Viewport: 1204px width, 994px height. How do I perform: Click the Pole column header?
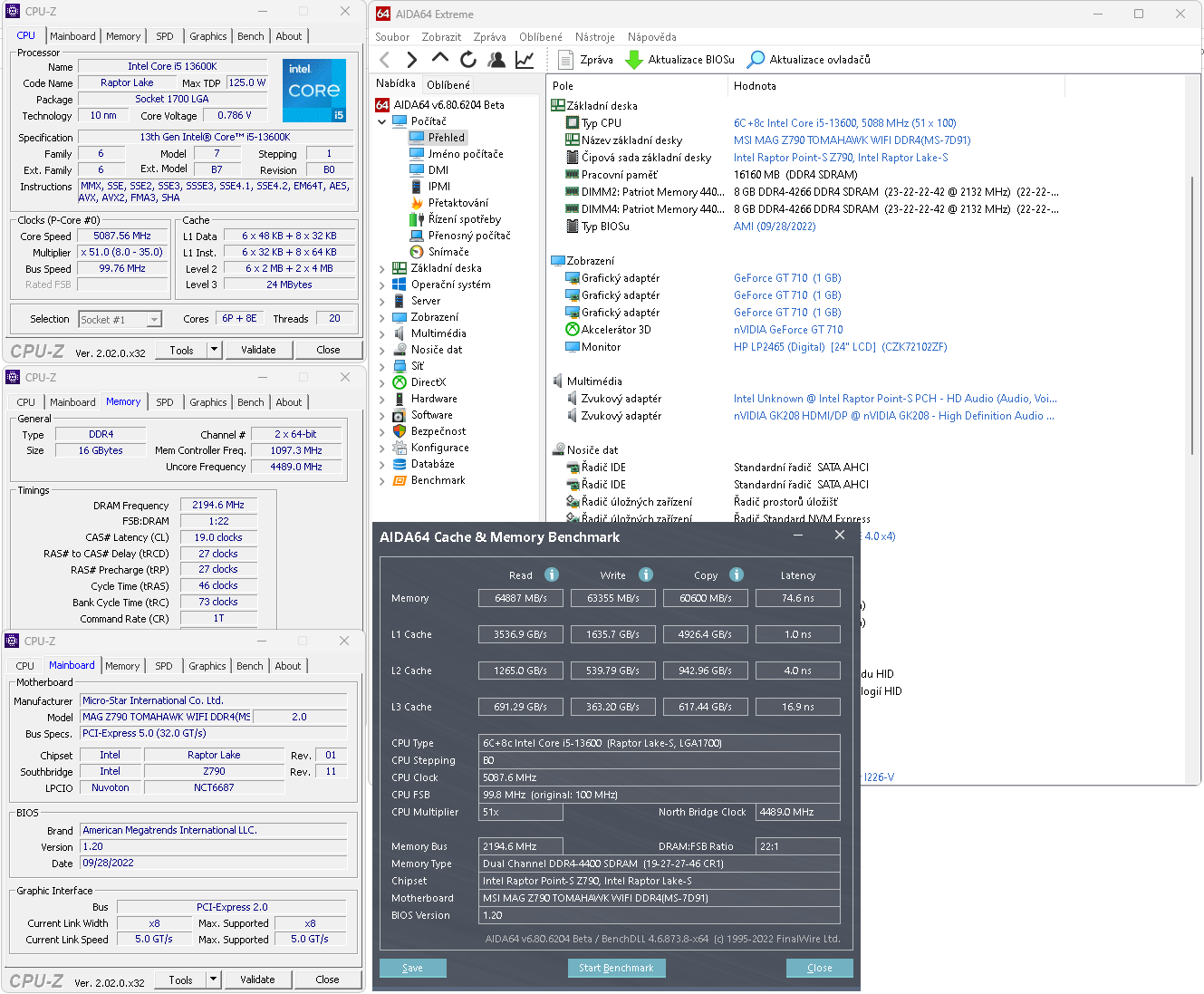pyautogui.click(x=563, y=86)
